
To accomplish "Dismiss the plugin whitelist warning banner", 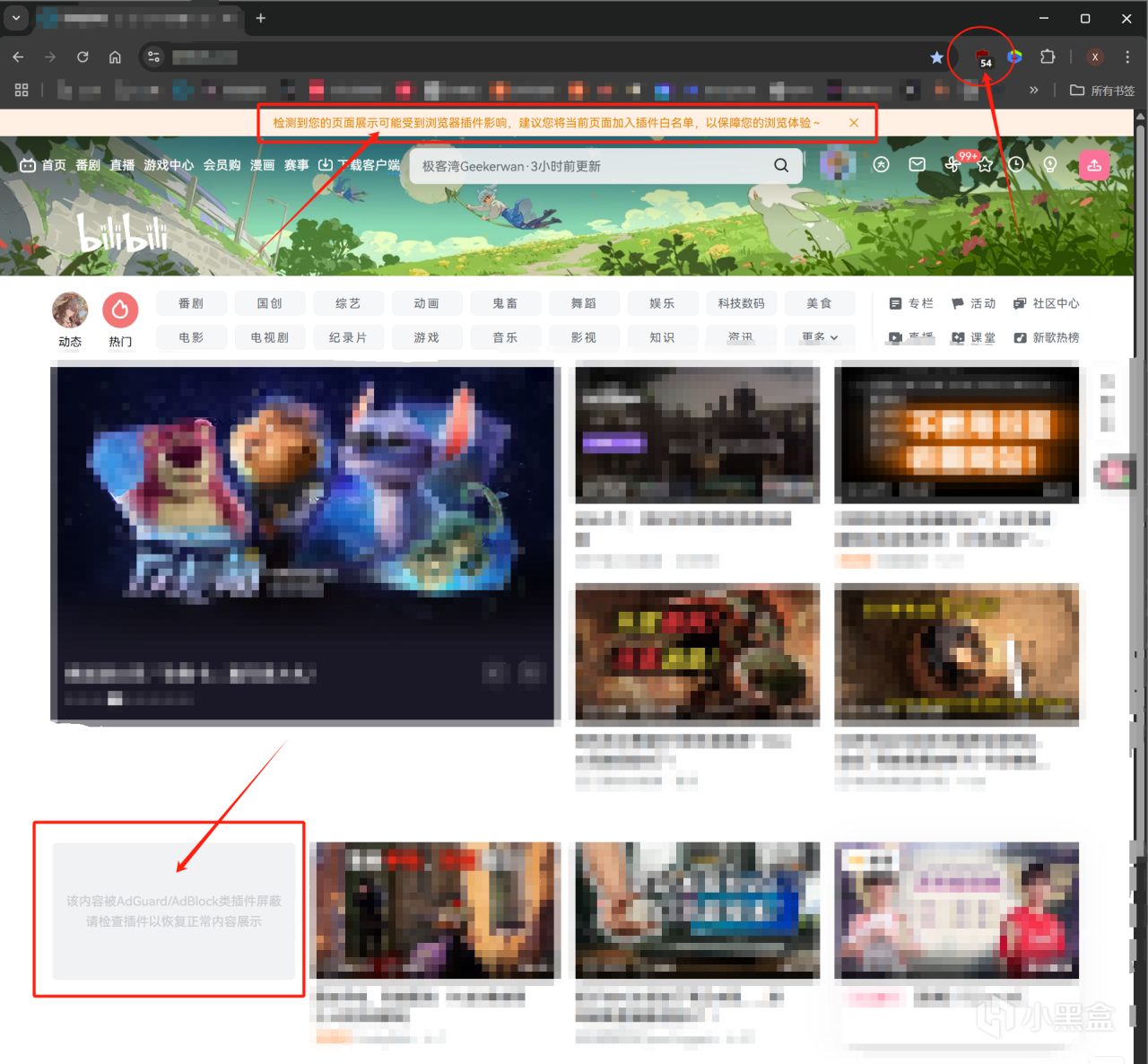I will pos(854,122).
